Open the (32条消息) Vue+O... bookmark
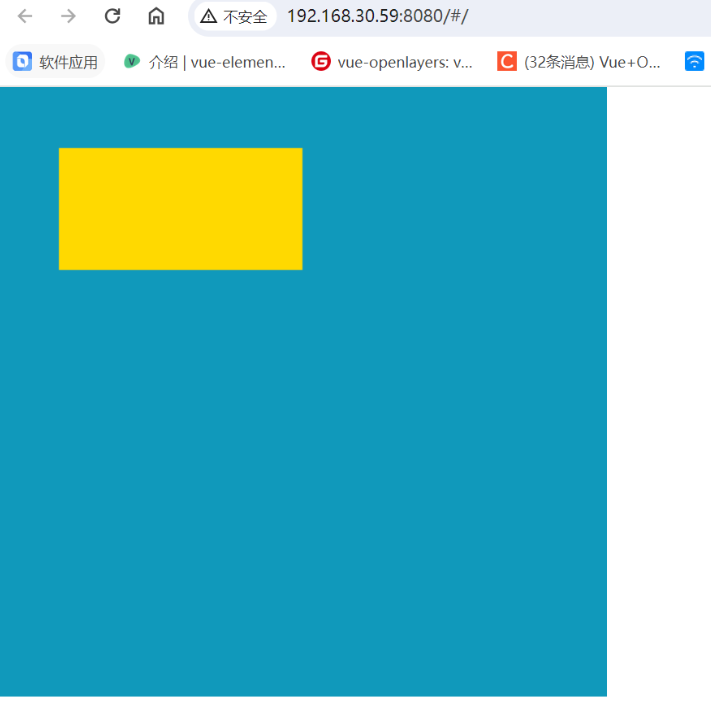Image resolution: width=711 pixels, height=706 pixels. click(579, 62)
